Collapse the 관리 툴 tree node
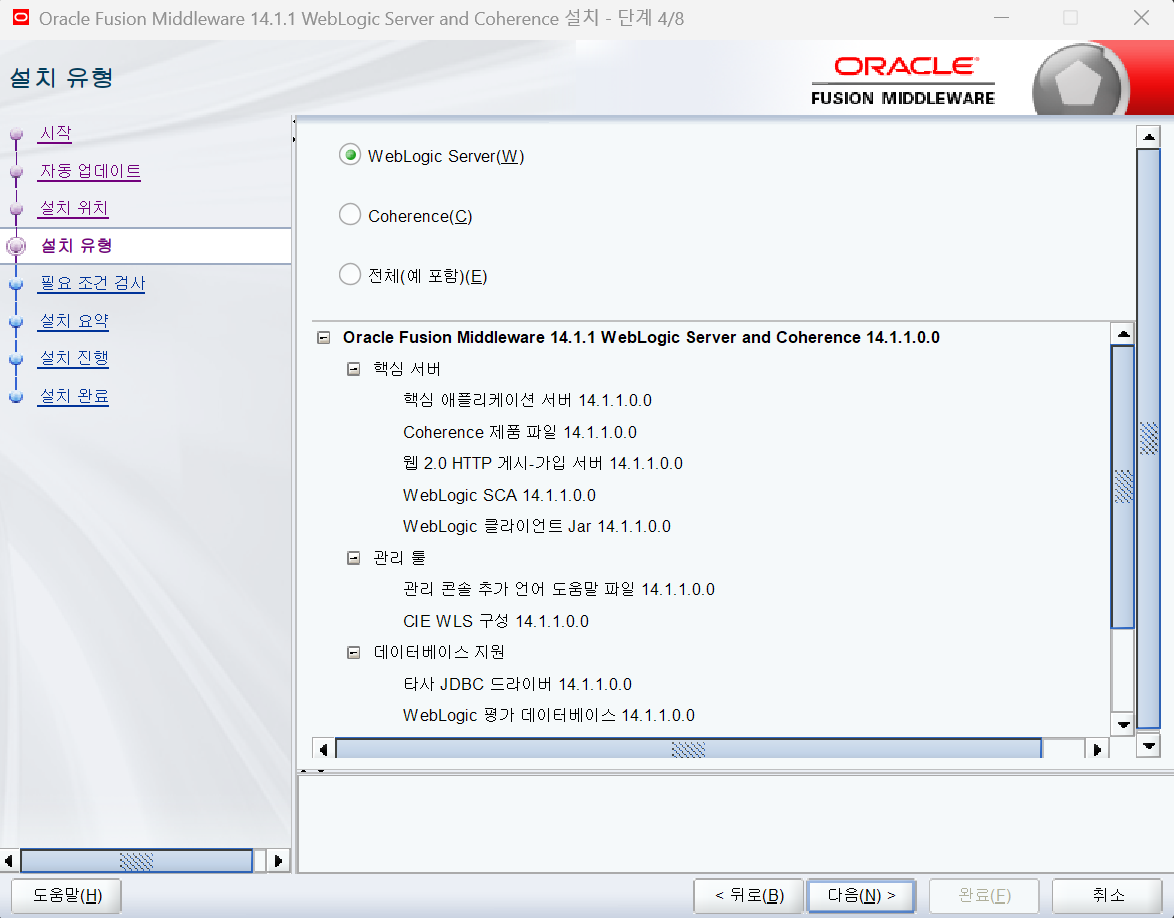Viewport: 1174px width, 918px height. click(x=353, y=558)
